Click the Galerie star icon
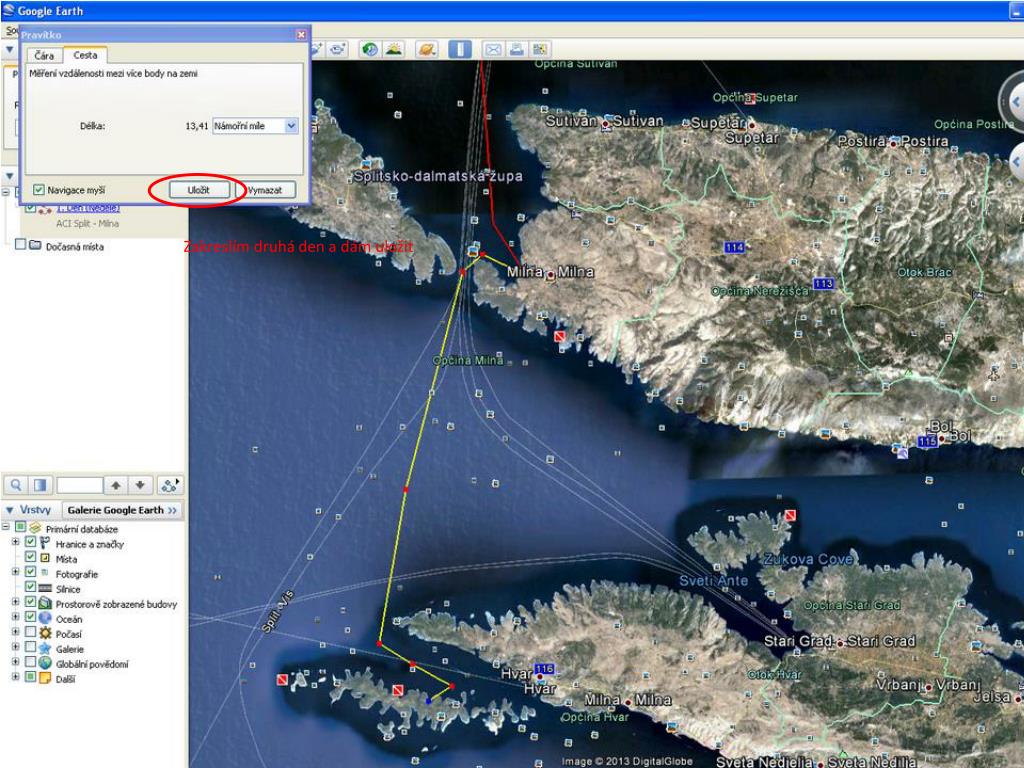The width and height of the screenshot is (1024, 768). click(45, 648)
